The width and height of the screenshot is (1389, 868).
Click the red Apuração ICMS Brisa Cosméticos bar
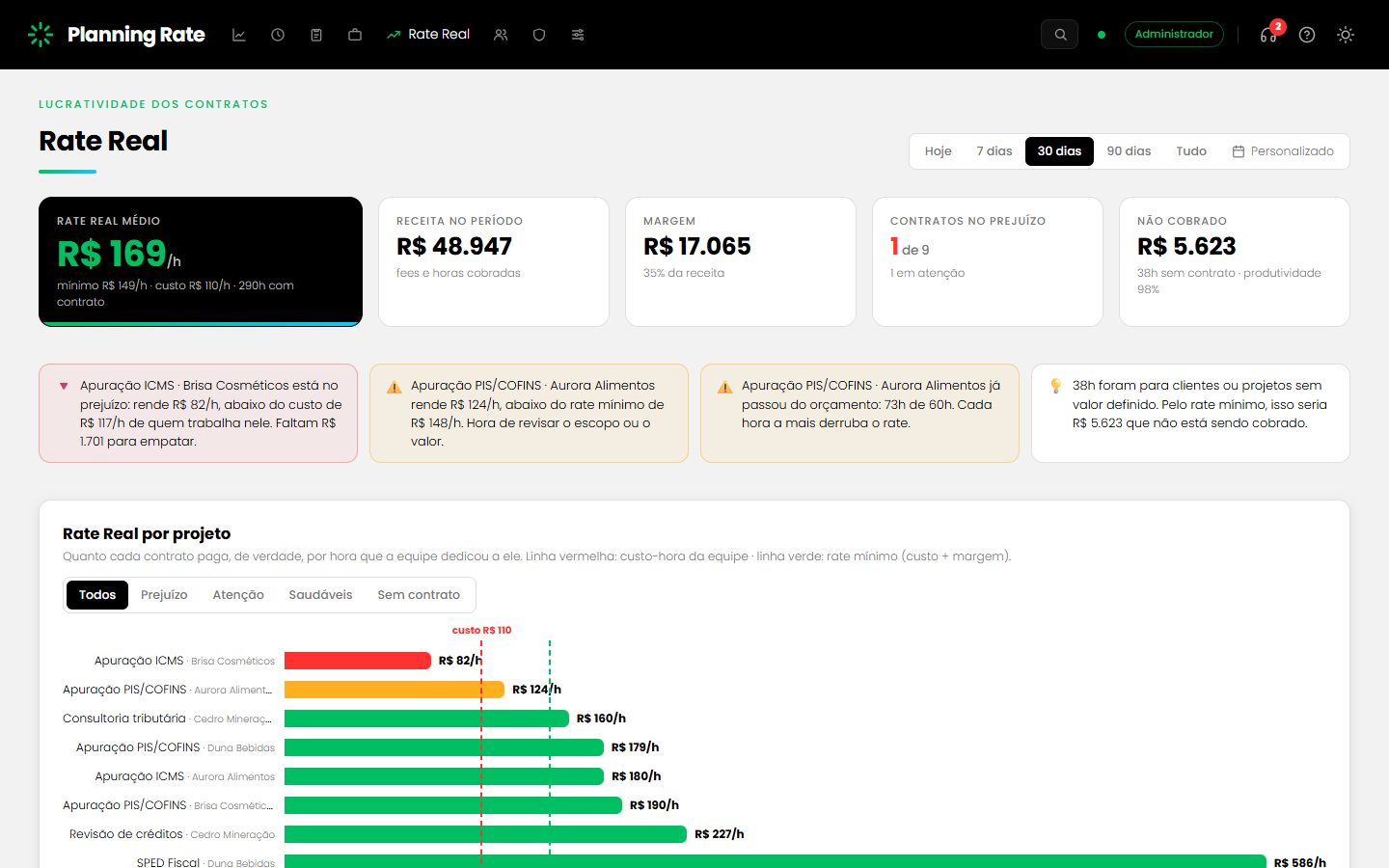click(358, 661)
